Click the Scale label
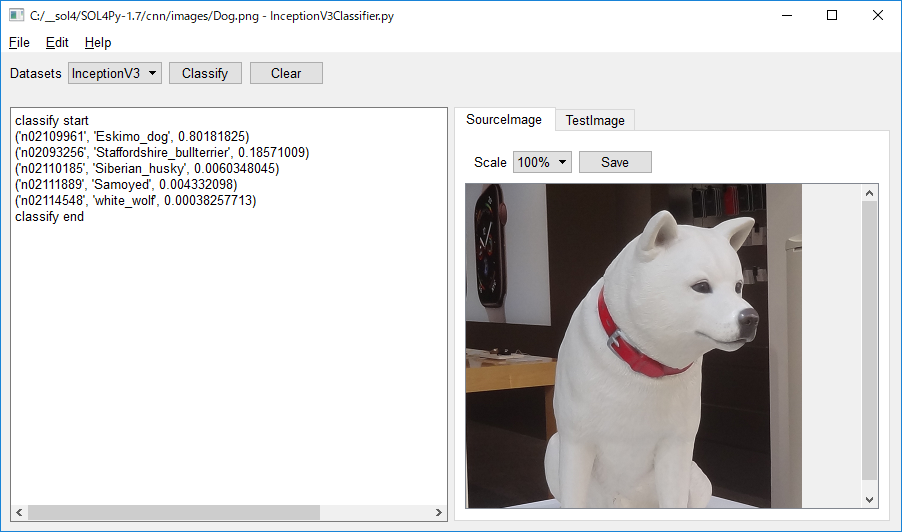902x532 pixels. click(x=490, y=163)
